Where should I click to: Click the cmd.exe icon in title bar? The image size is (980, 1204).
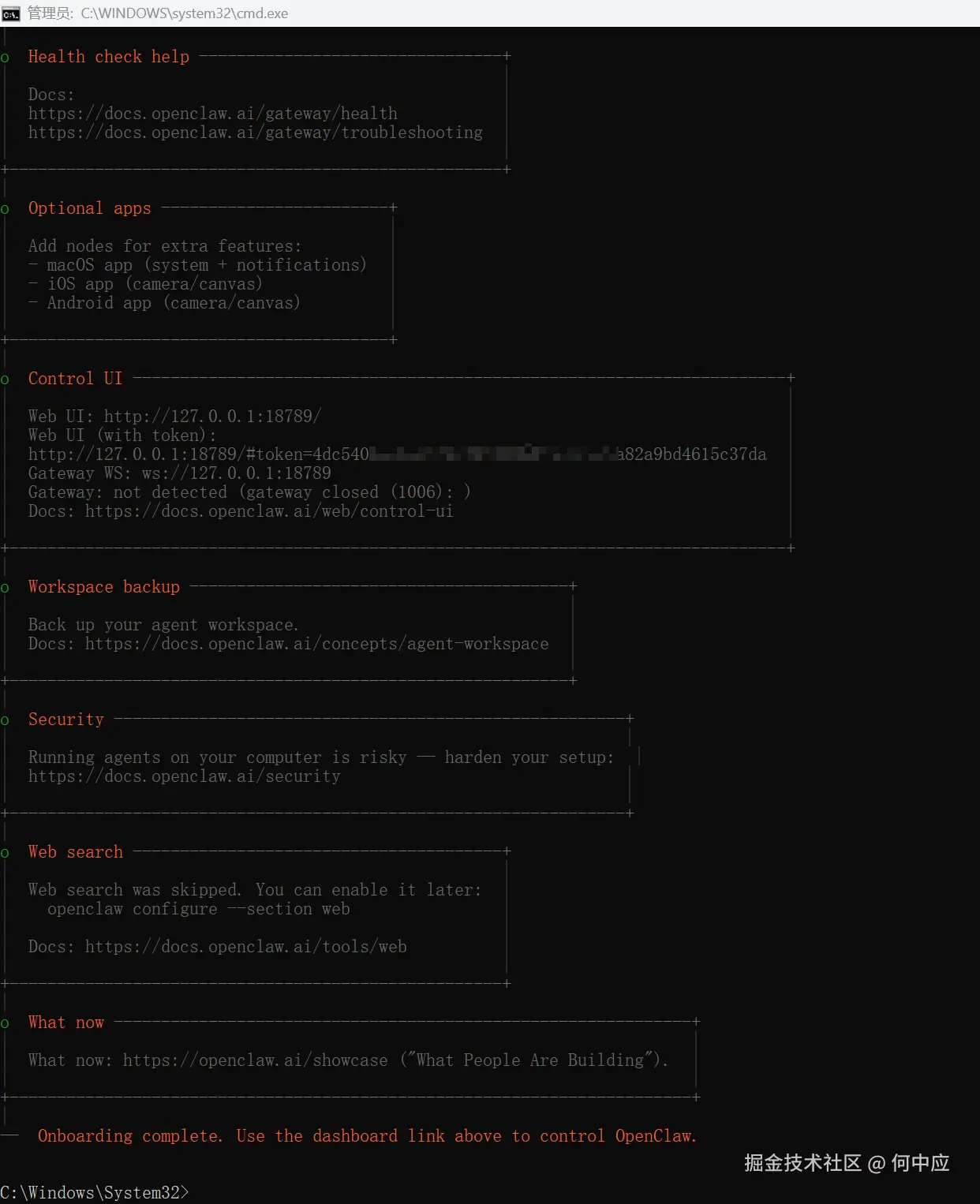(x=10, y=13)
